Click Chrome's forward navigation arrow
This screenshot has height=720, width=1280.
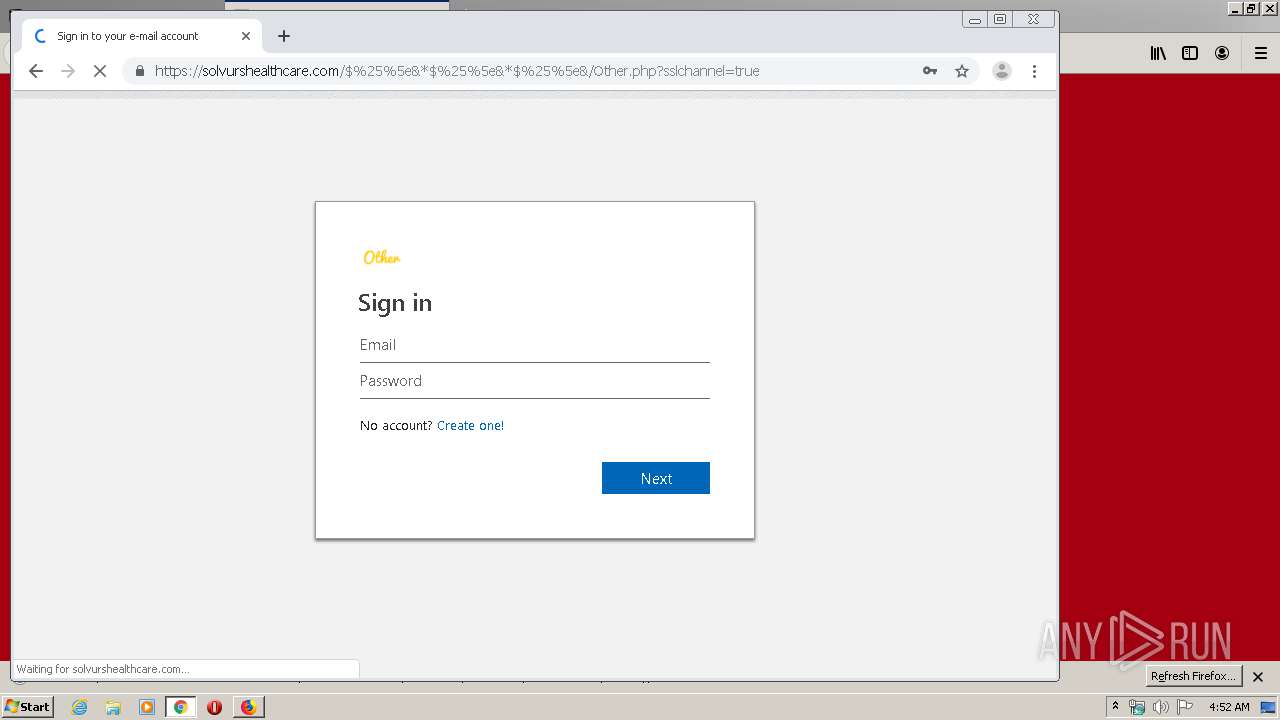pyautogui.click(x=68, y=71)
